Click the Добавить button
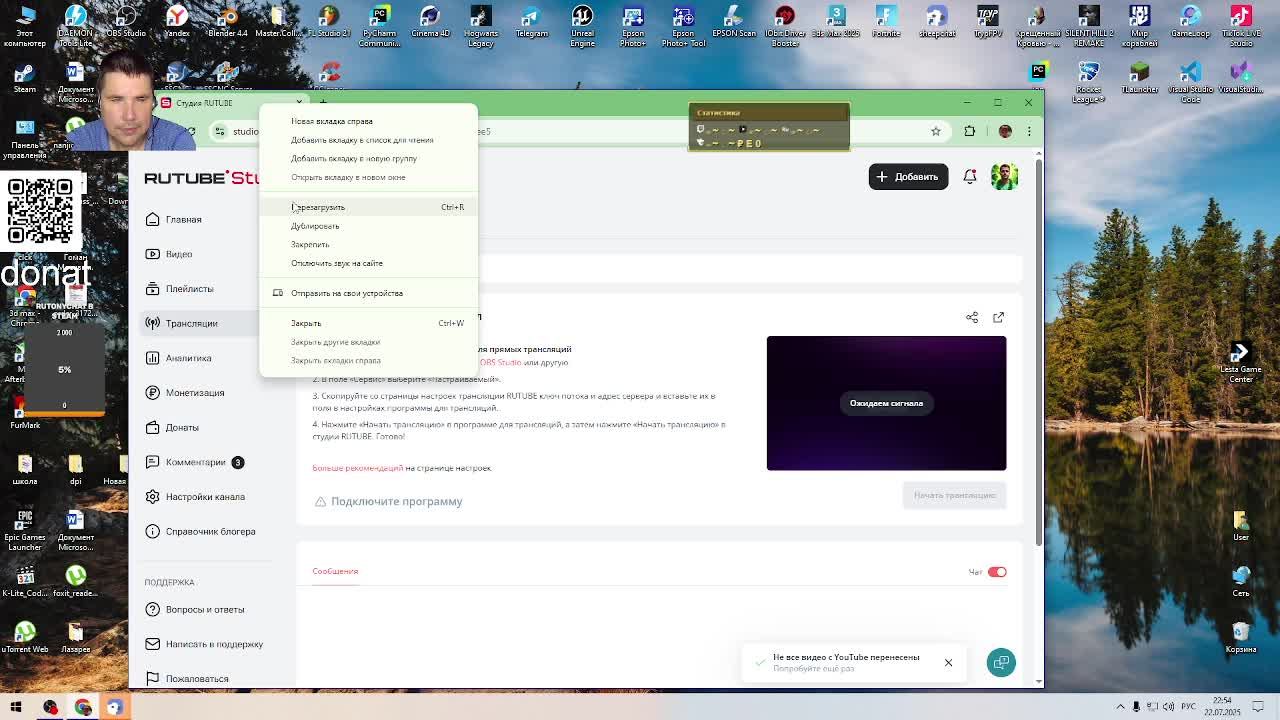This screenshot has height=720, width=1280. coord(908,176)
